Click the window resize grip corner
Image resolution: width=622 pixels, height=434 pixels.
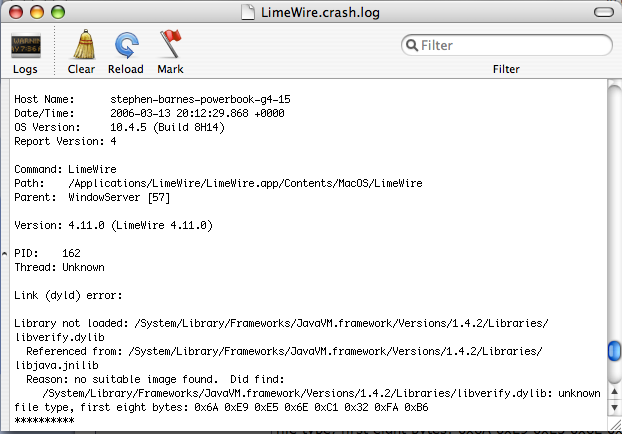point(615,424)
